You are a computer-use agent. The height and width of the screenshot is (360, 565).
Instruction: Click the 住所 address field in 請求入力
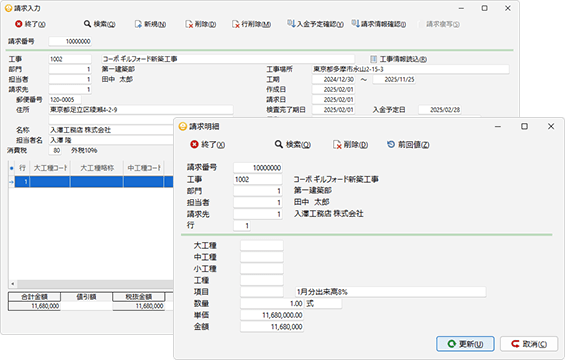[x=141, y=110]
